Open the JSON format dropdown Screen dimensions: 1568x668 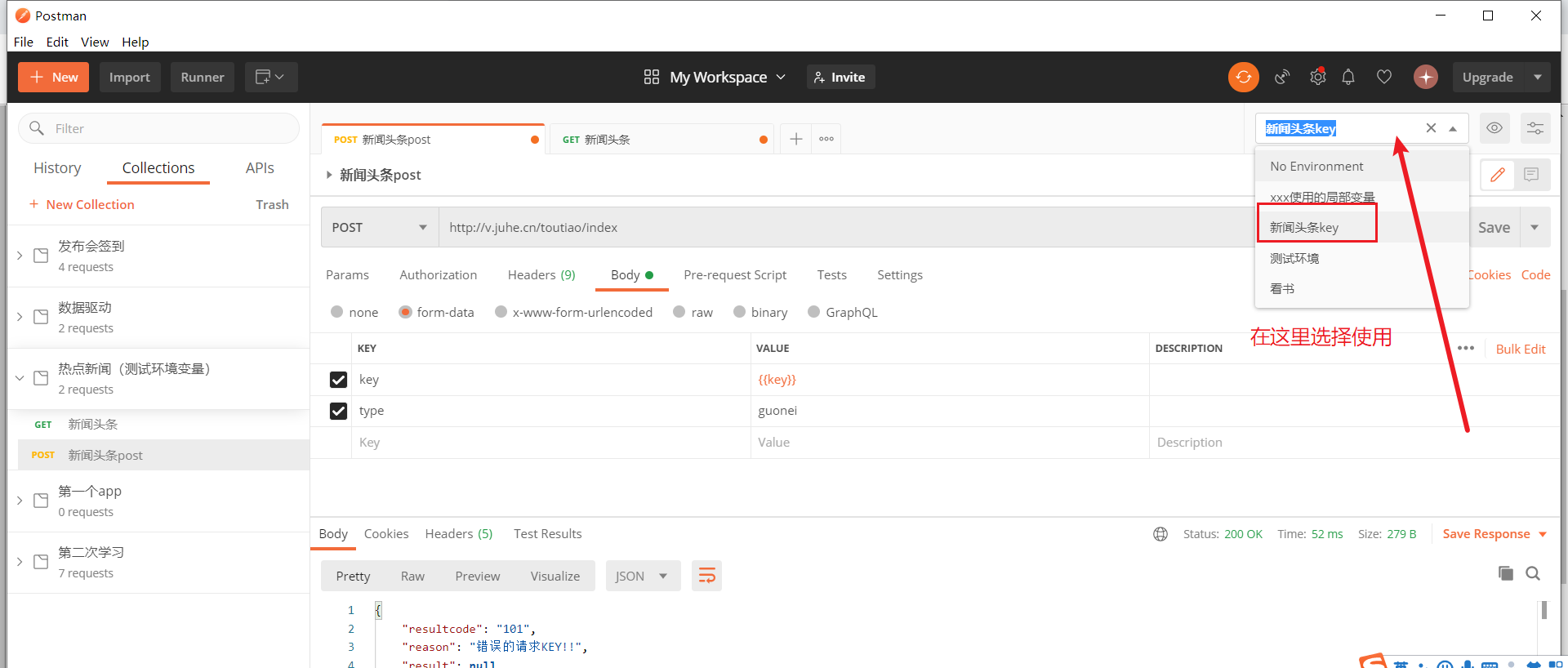pyautogui.click(x=644, y=576)
